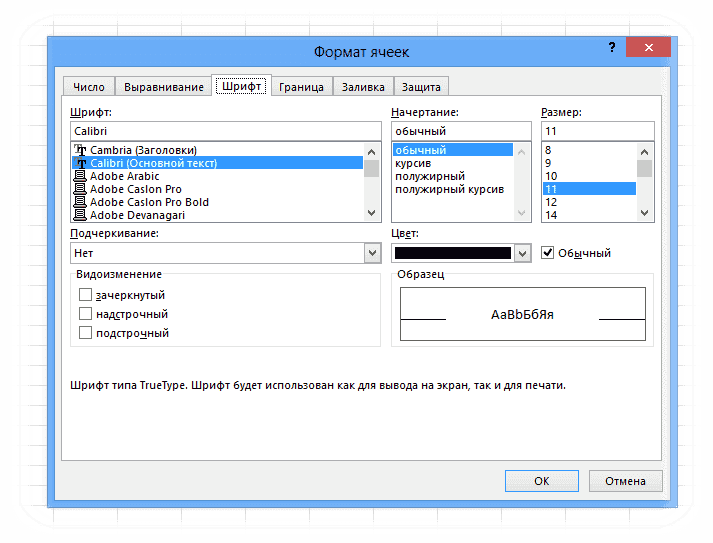Click the Отмена button
713x543 pixels.
click(x=625, y=481)
